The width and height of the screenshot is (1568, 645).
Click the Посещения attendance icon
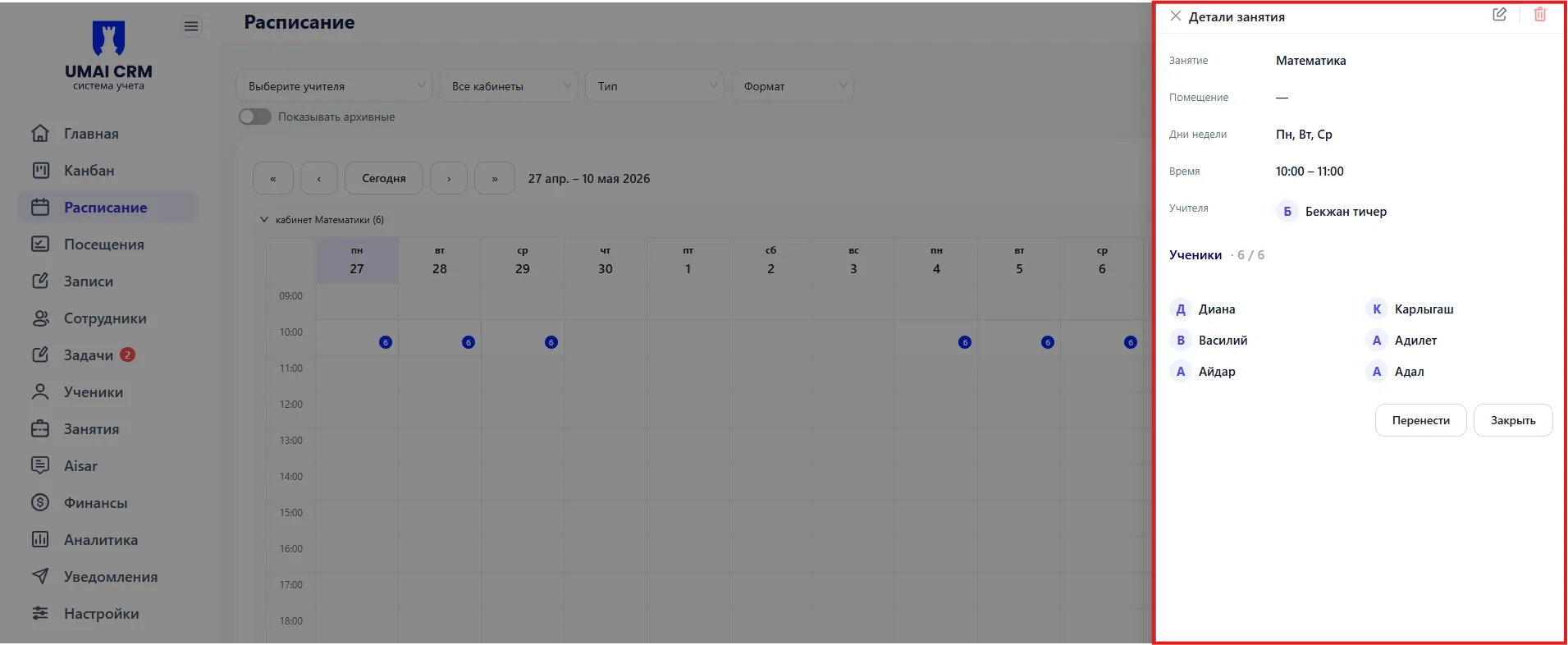coord(40,244)
